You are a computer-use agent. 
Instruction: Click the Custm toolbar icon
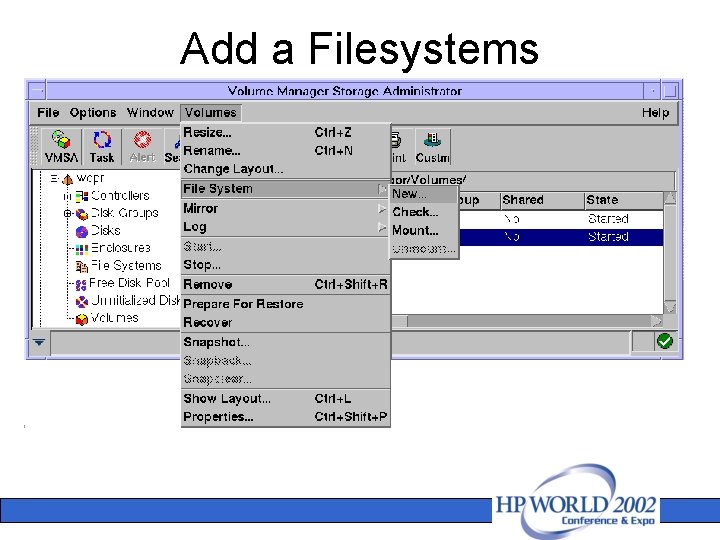point(433,146)
